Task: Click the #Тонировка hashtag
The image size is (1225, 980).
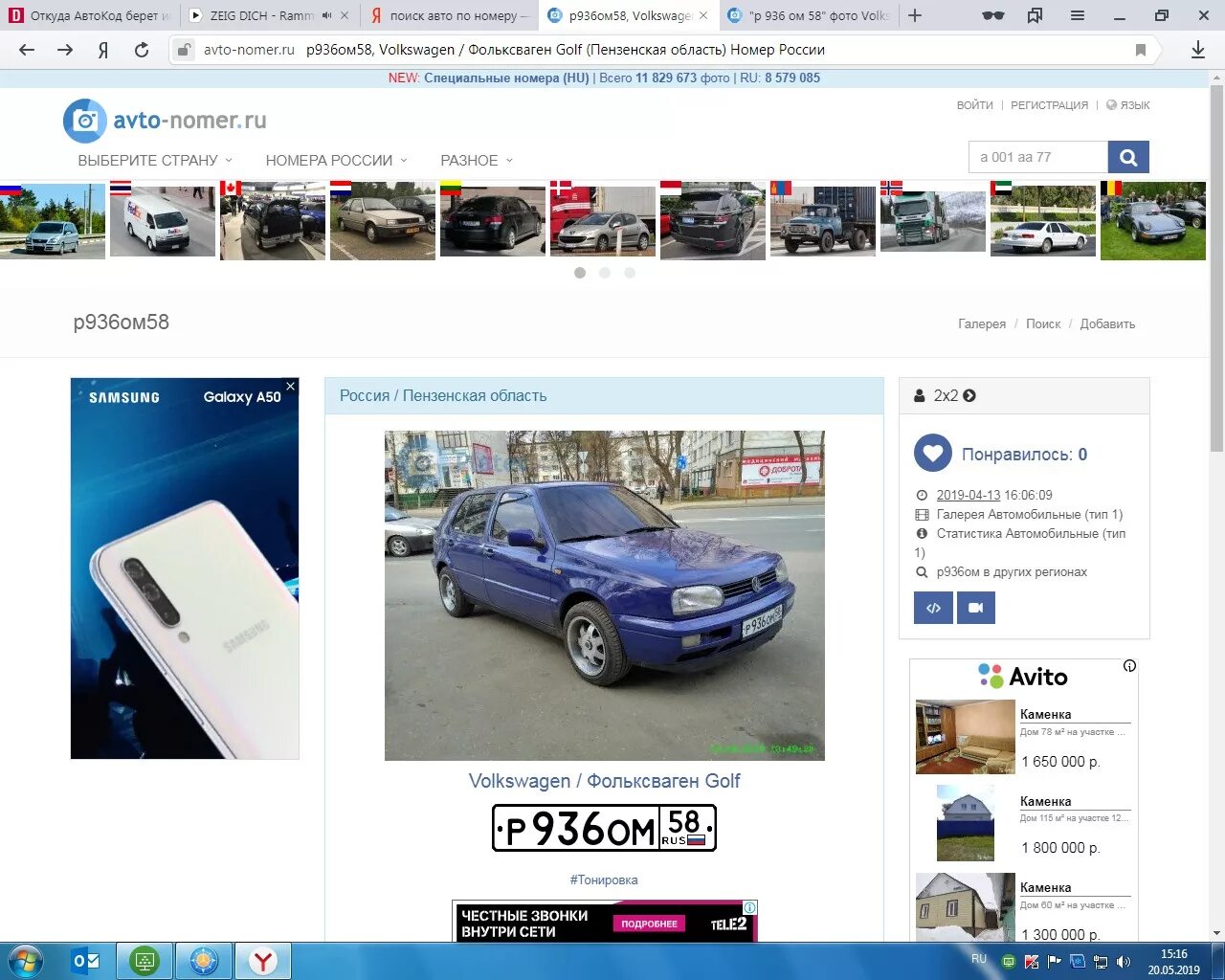Action: [x=604, y=880]
